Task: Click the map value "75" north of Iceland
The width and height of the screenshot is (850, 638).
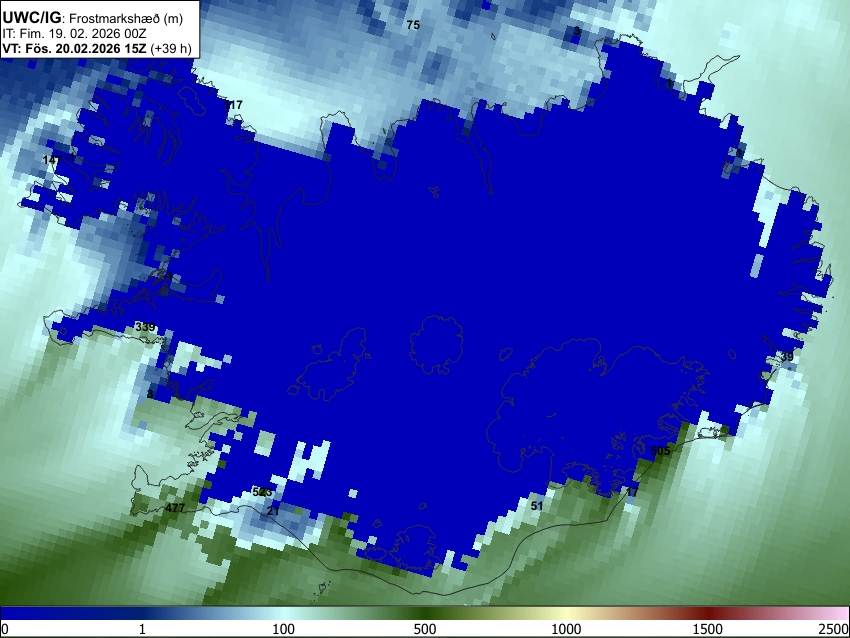Action: (x=413, y=25)
